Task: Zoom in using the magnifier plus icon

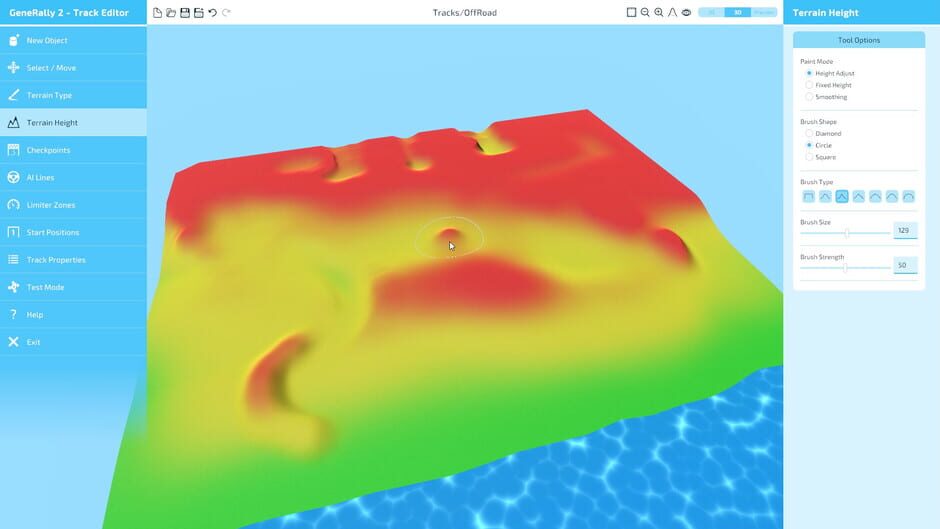Action: [659, 13]
